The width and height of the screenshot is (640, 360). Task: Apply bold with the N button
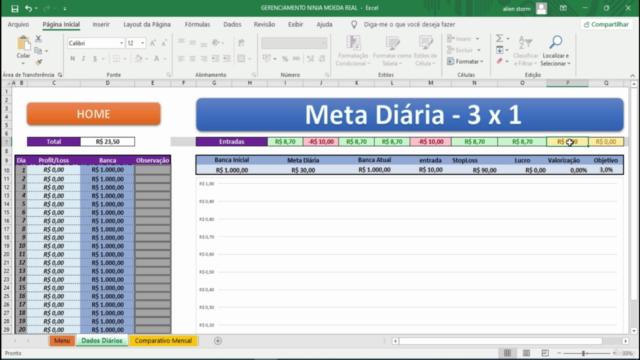point(72,59)
